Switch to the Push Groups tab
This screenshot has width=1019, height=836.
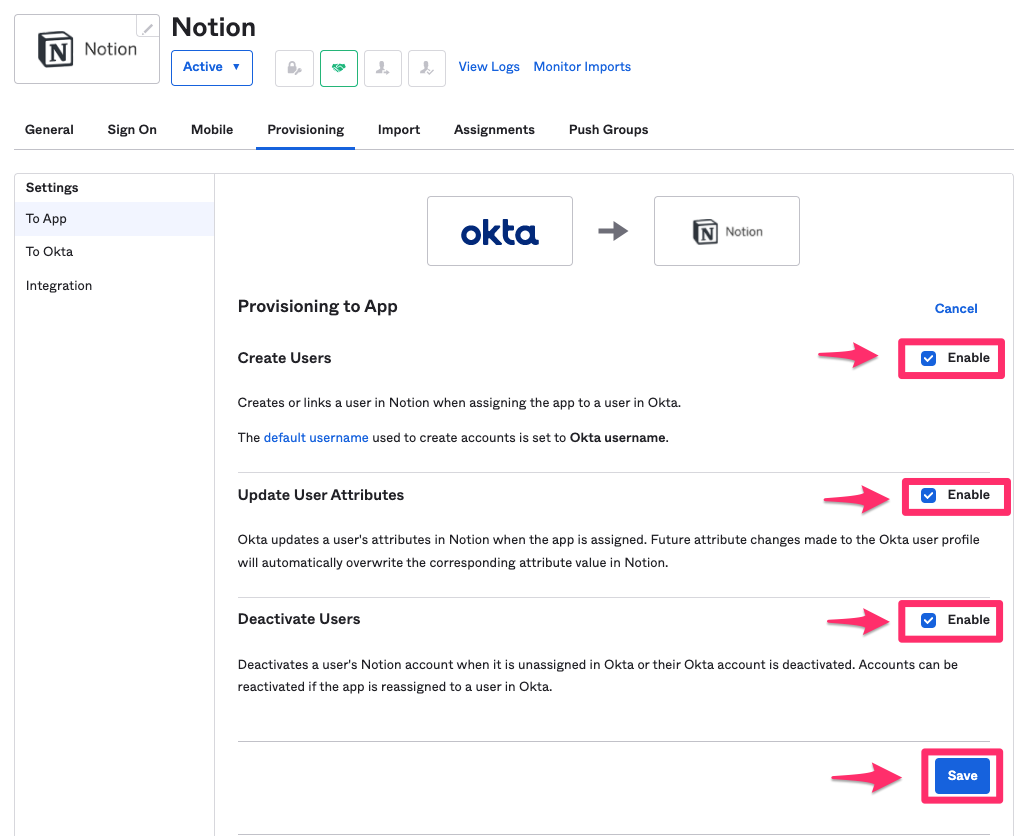click(608, 129)
